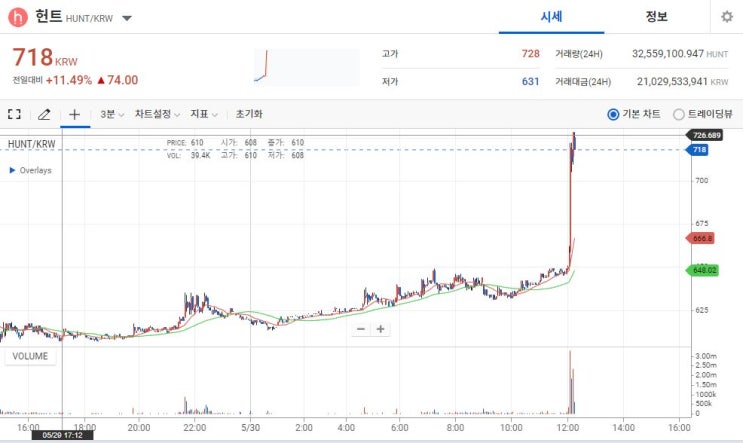
Task: Click the 5/30 date axis label
Action: point(251,428)
